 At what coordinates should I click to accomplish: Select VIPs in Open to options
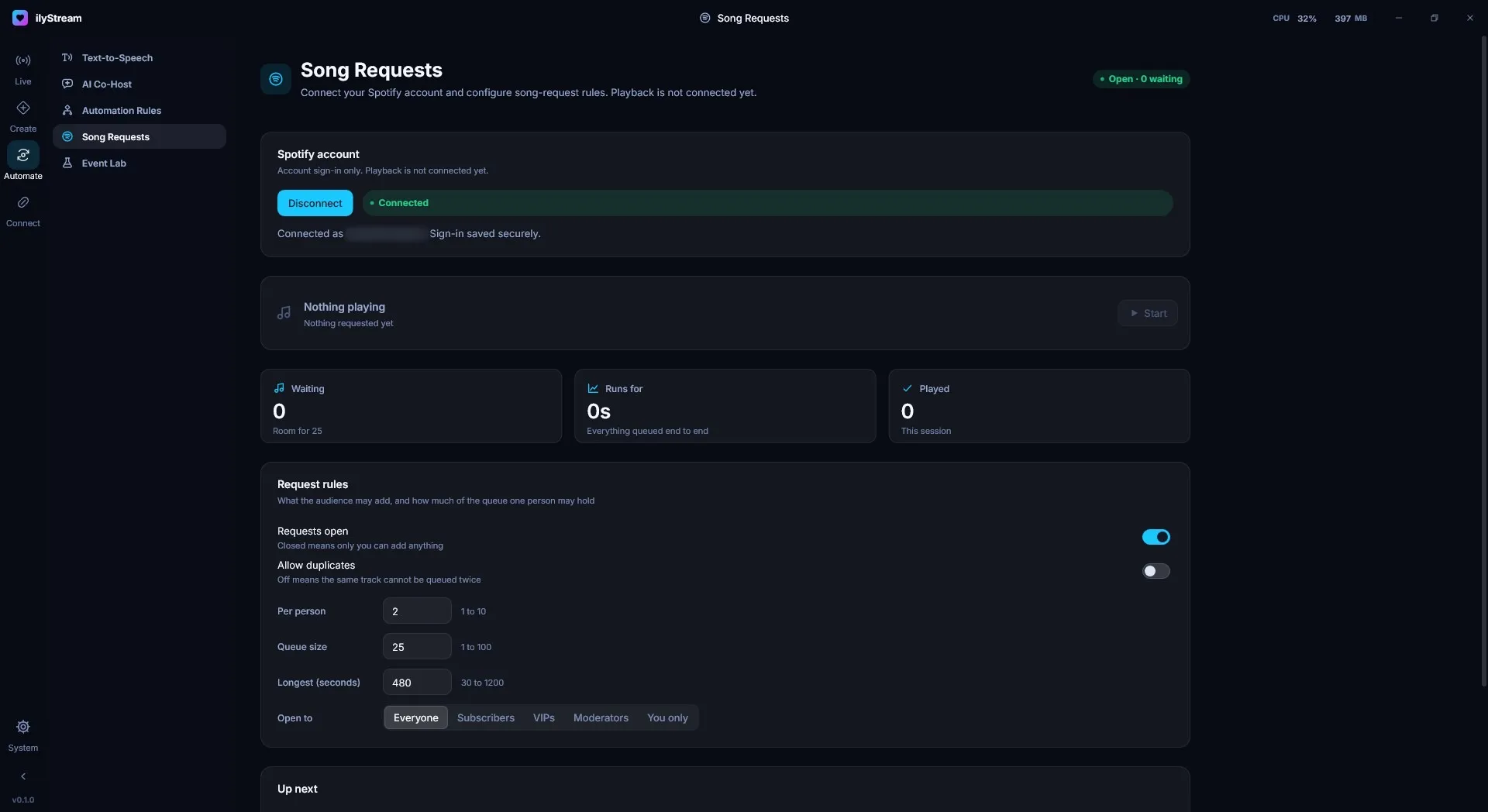tap(544, 718)
